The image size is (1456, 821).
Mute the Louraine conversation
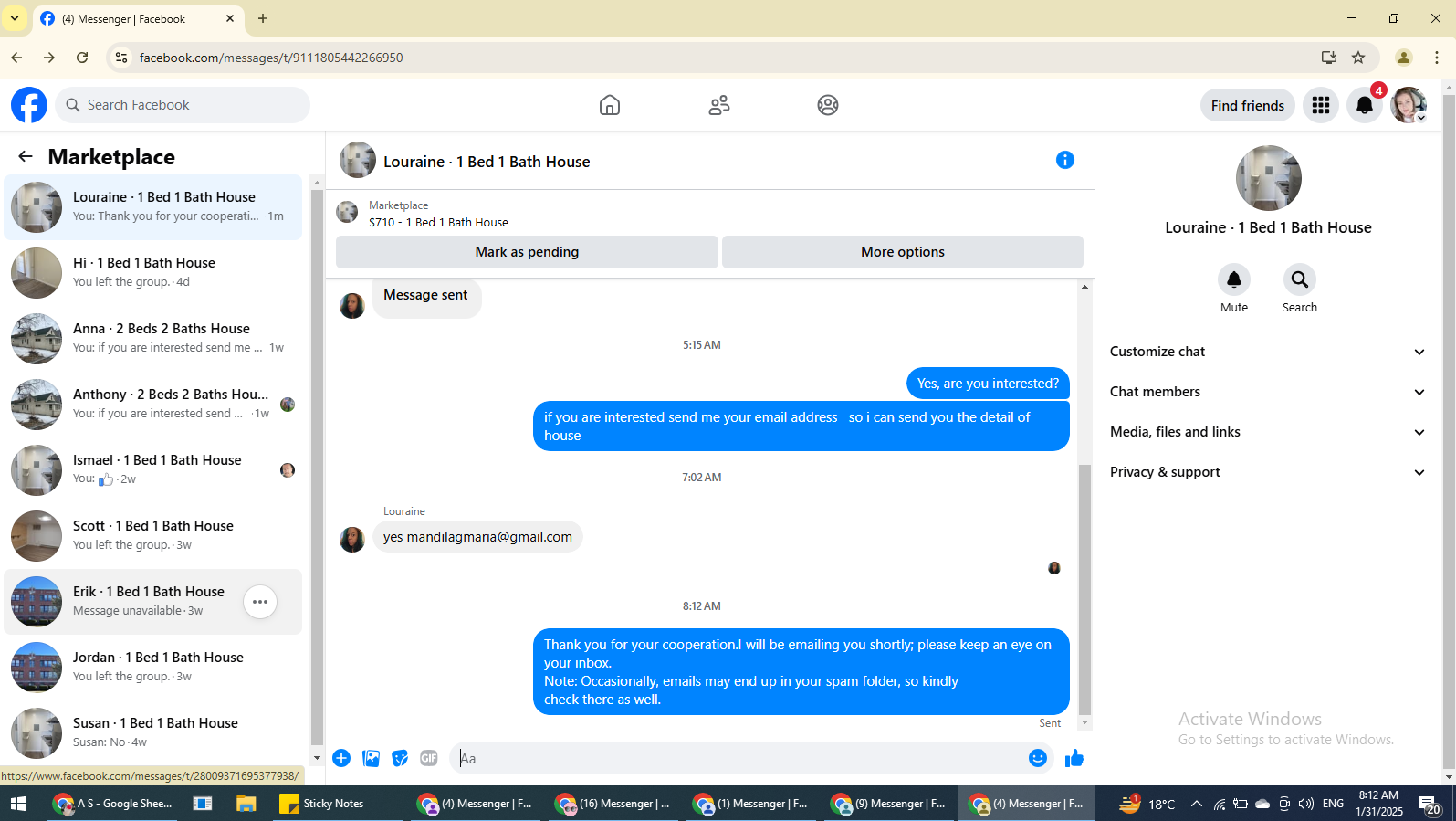coord(1234,279)
